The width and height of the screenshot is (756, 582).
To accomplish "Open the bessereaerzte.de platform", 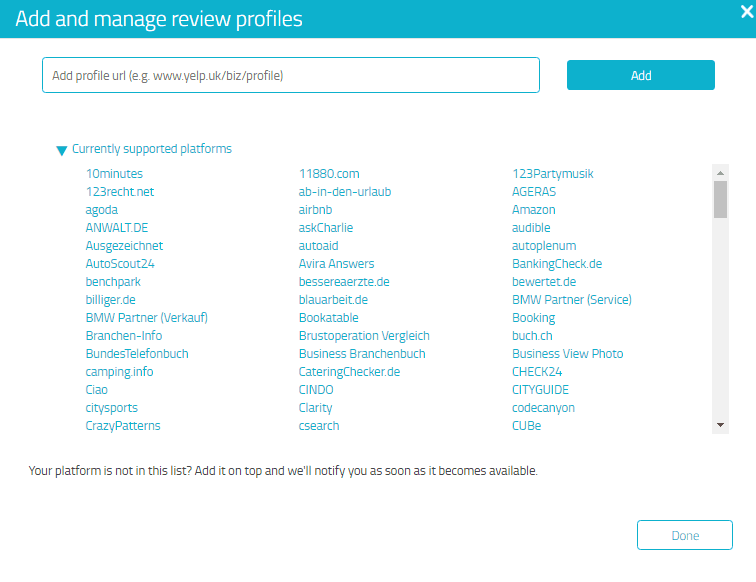I will (344, 282).
